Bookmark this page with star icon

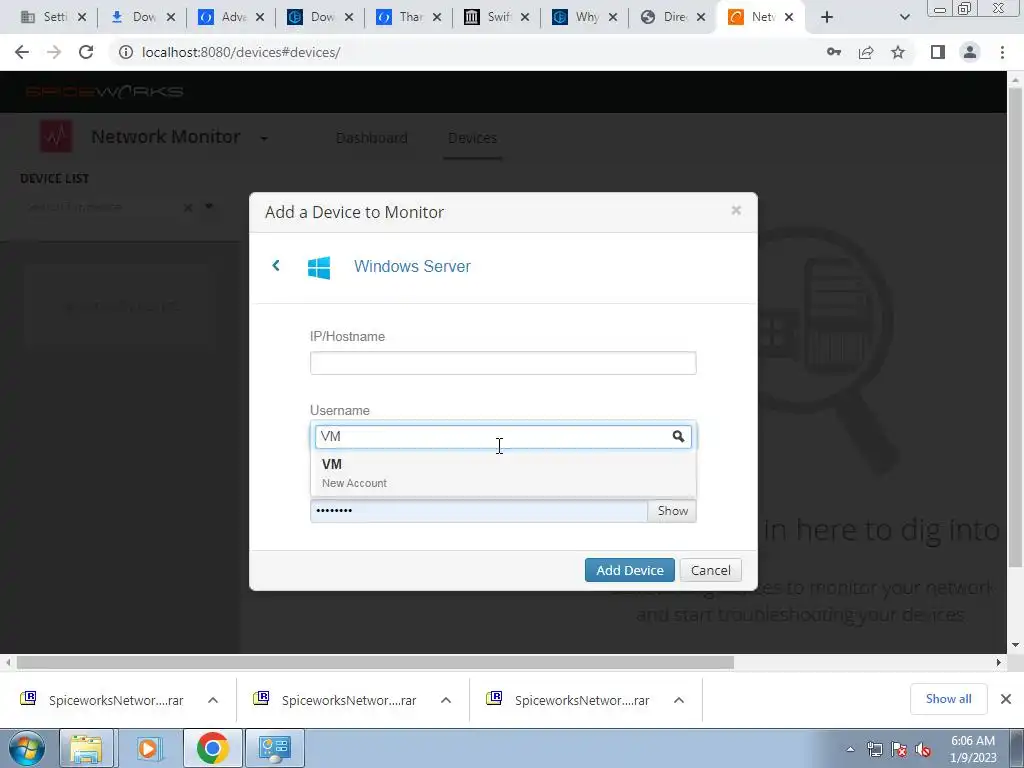click(898, 52)
